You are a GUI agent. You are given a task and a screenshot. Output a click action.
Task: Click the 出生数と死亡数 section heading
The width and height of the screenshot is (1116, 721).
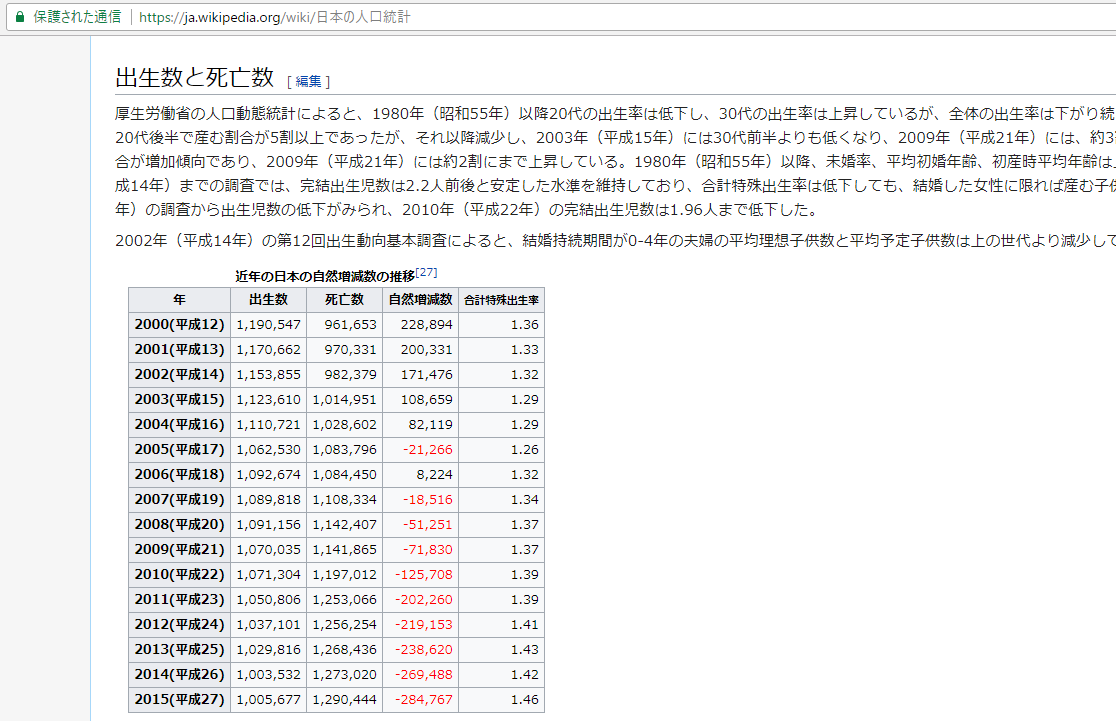point(194,78)
